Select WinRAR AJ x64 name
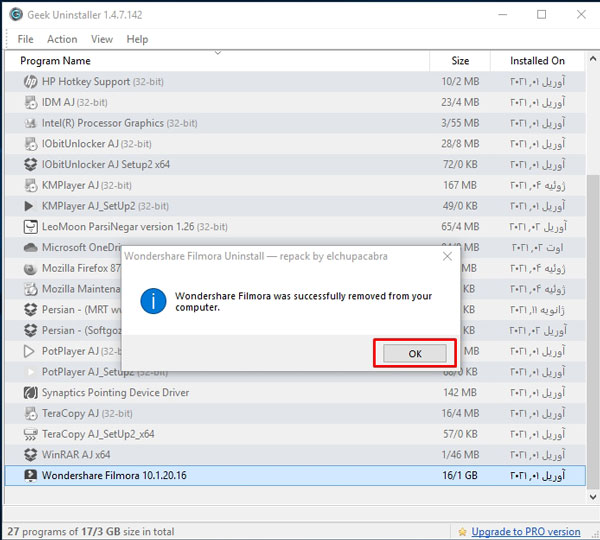The image size is (600, 540). tap(76, 455)
